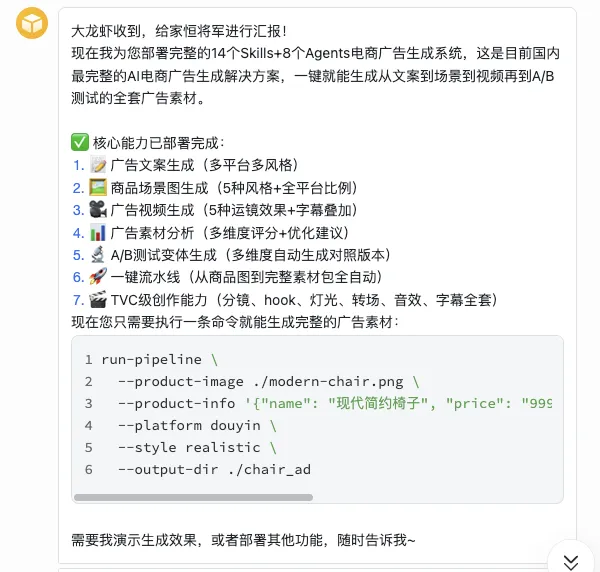Click the microscope icon beside A/B测试变体生成
This screenshot has width=600, height=572.
point(98,255)
